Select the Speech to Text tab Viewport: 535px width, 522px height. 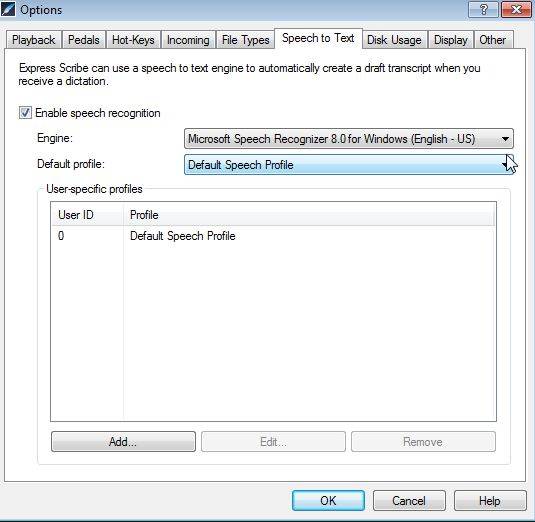tap(318, 38)
